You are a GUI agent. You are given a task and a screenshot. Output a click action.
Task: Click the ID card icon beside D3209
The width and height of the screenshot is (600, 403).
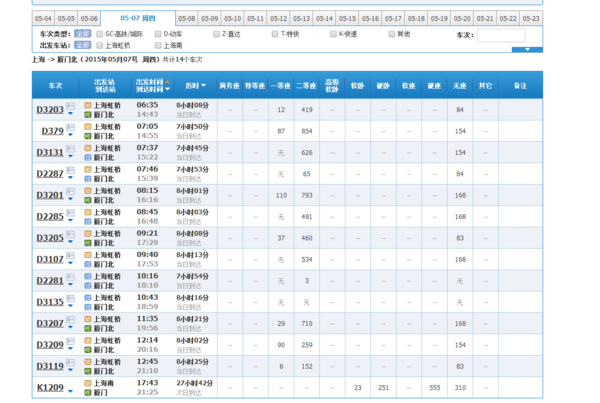coord(70,341)
